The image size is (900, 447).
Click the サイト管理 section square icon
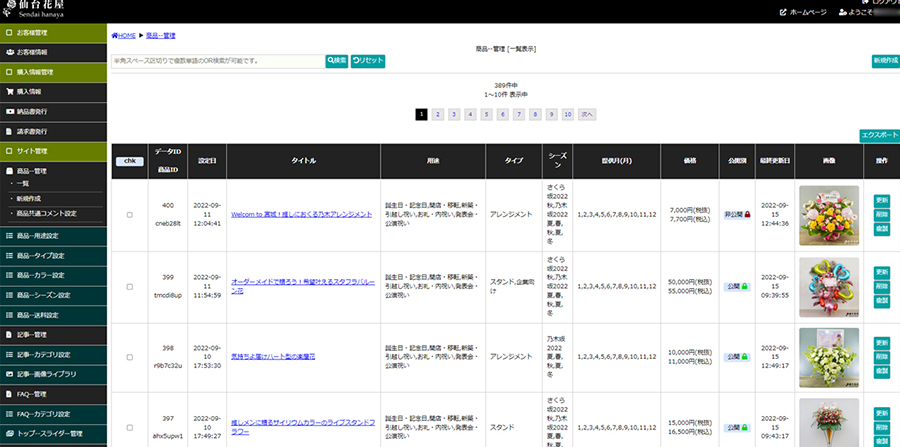[9, 151]
